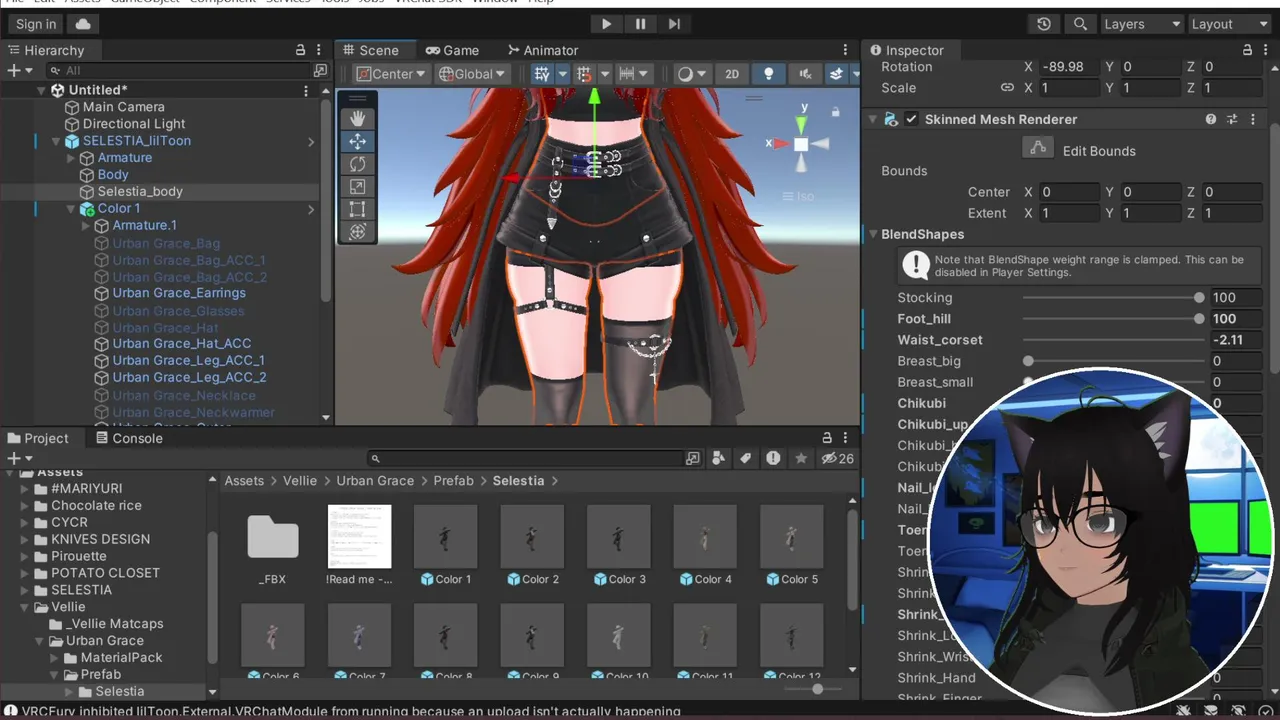Screen dimensions: 1280x720
Task: Click Project search-by-type icon
Action: 719,458
